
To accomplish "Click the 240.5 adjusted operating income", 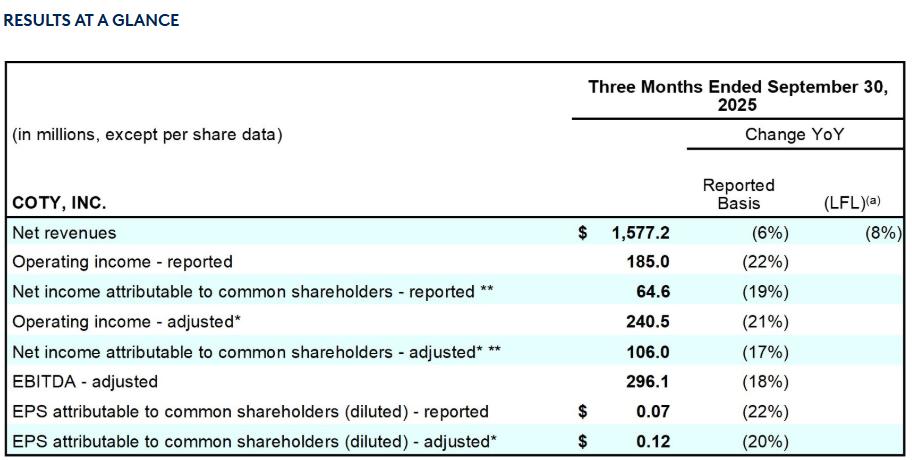I will tap(648, 322).
